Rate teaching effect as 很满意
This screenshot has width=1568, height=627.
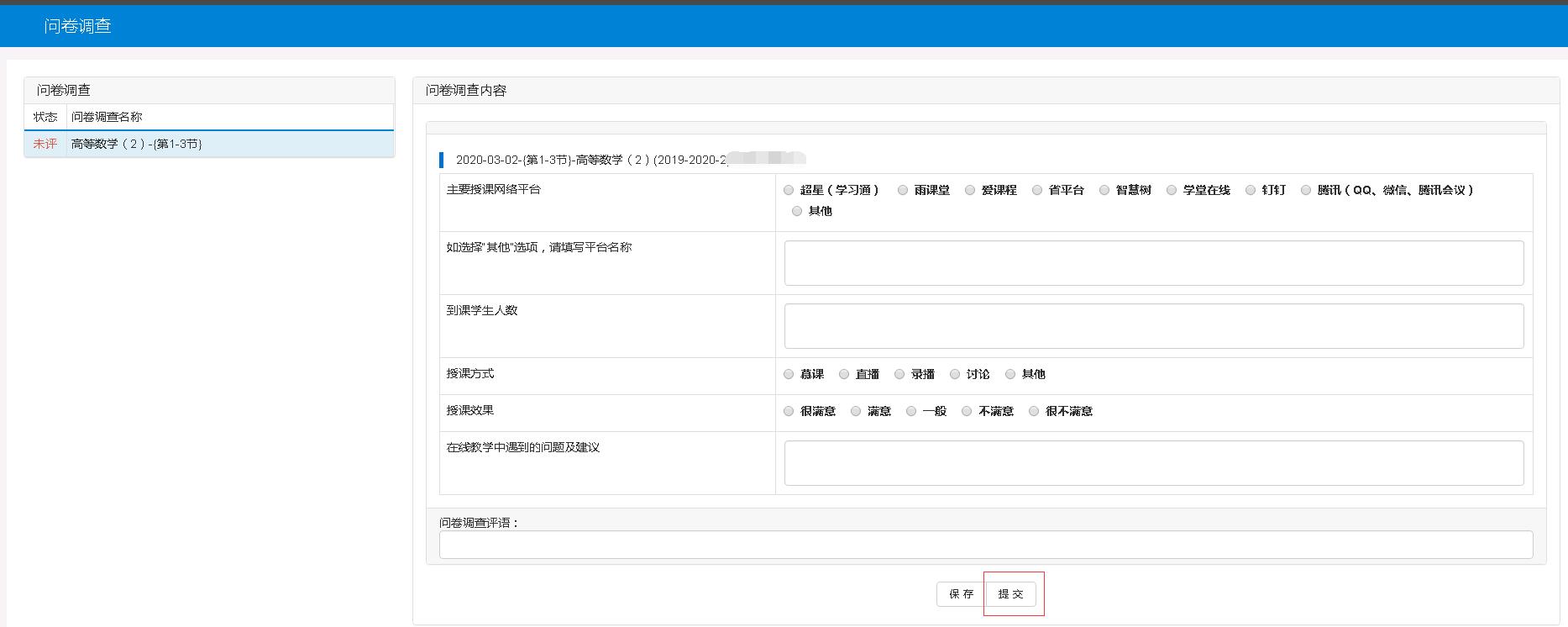pos(789,411)
